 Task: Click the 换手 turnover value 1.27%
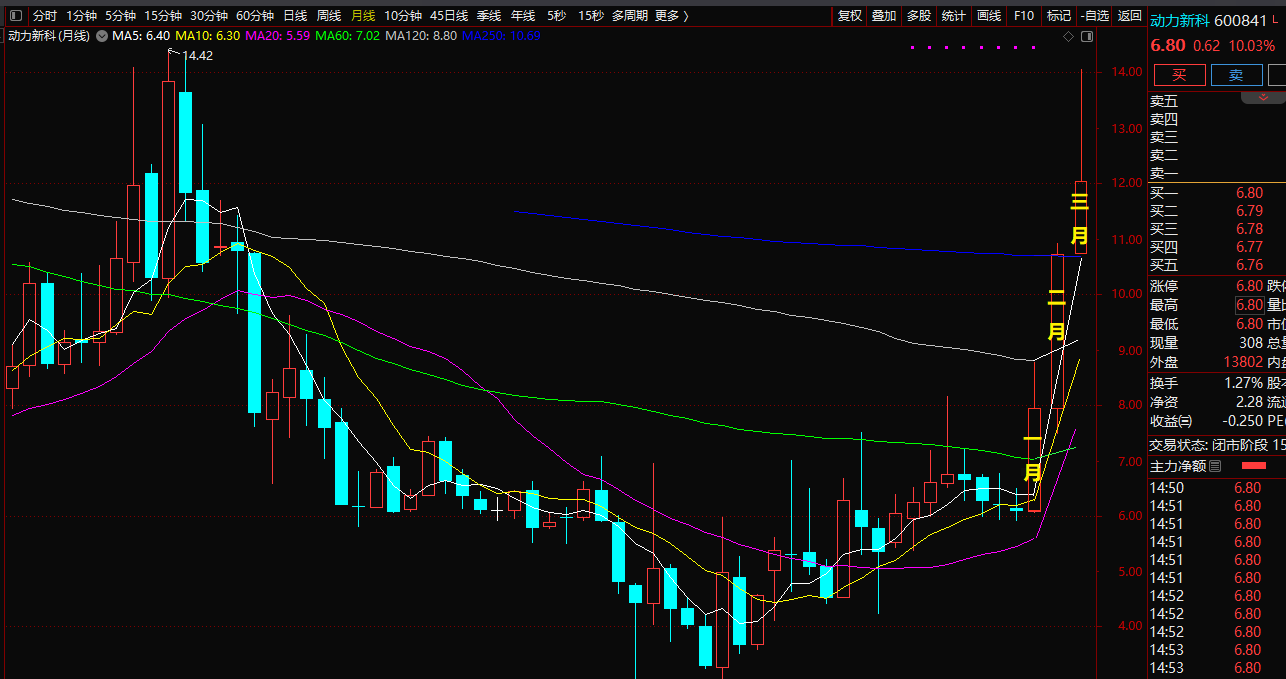(1243, 383)
